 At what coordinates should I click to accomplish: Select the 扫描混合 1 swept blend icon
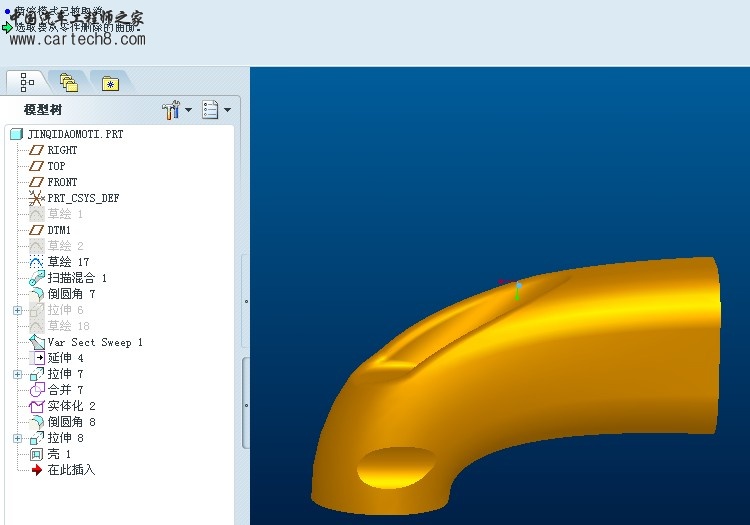click(37, 278)
